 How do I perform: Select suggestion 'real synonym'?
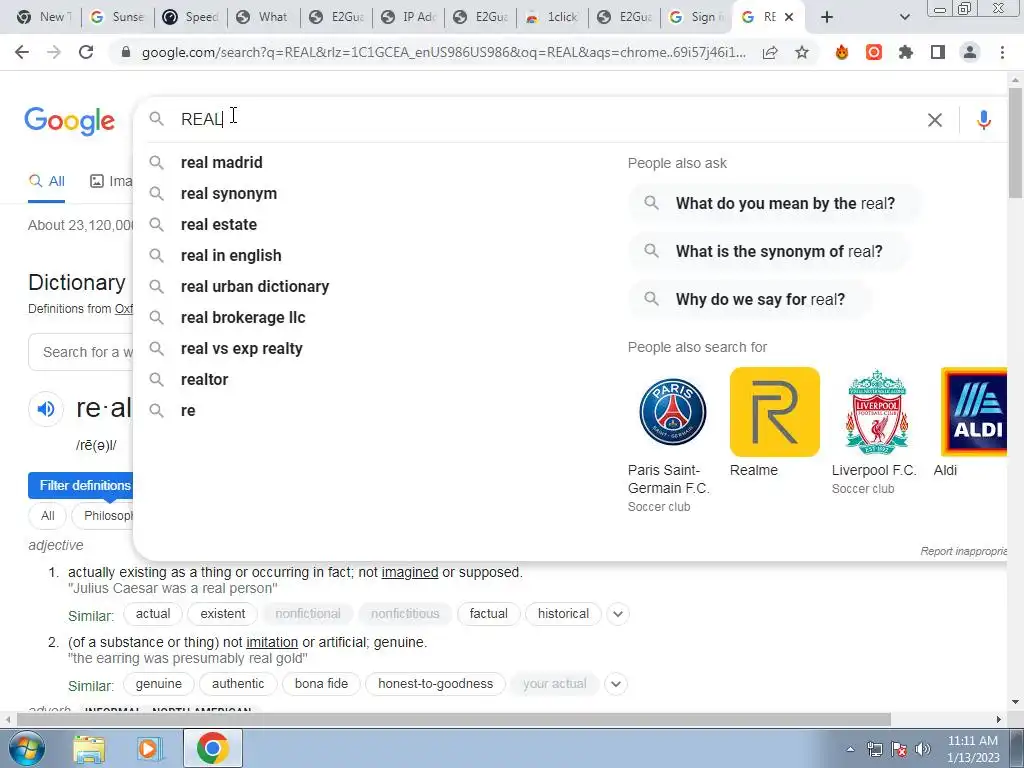pyautogui.click(x=229, y=193)
